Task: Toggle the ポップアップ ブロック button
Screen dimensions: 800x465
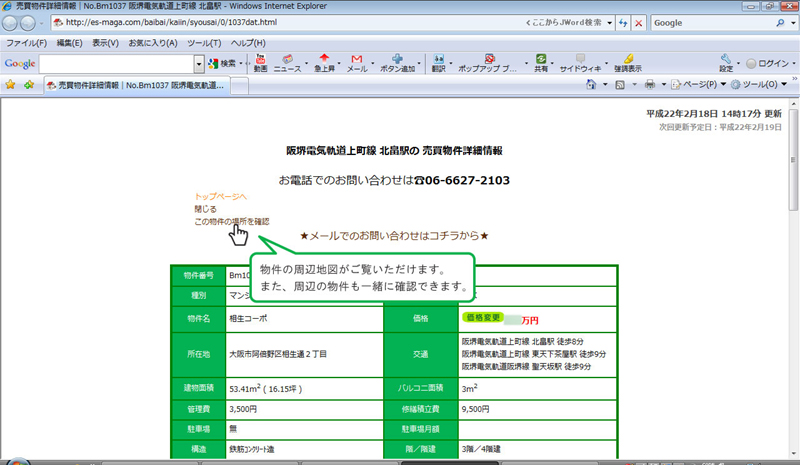Action: [x=488, y=63]
